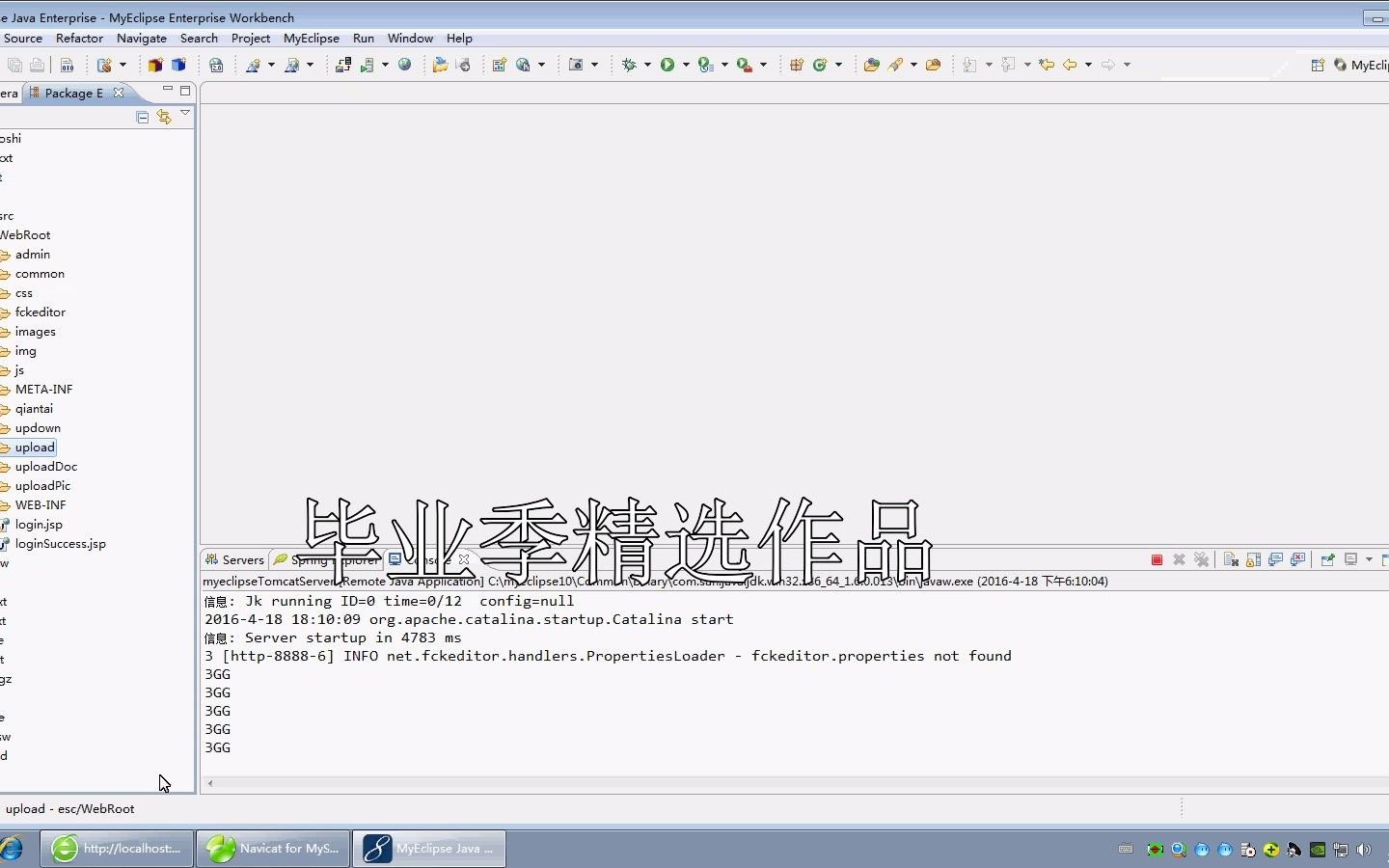Click the Open Type folder icon
This screenshot has width=1389, height=868.
click(x=871, y=65)
